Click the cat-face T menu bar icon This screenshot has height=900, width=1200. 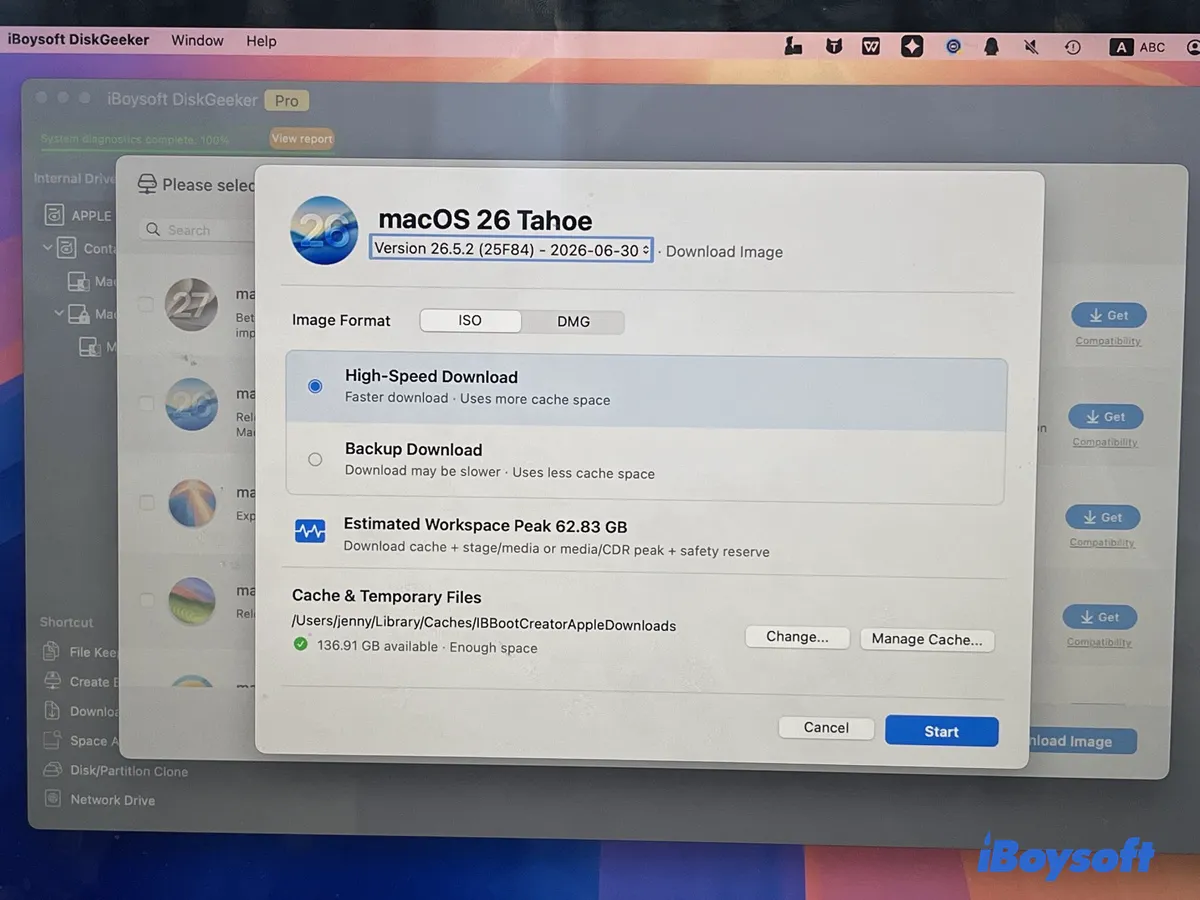[x=833, y=46]
